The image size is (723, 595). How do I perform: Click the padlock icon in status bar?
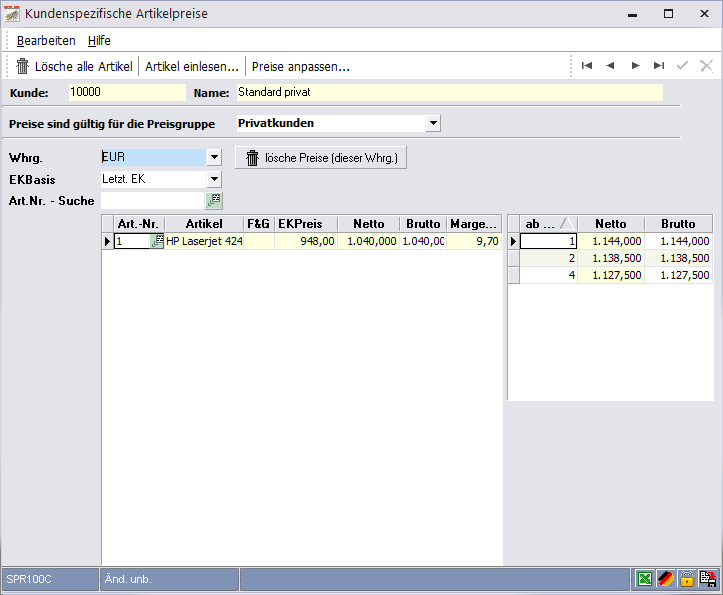click(x=687, y=578)
